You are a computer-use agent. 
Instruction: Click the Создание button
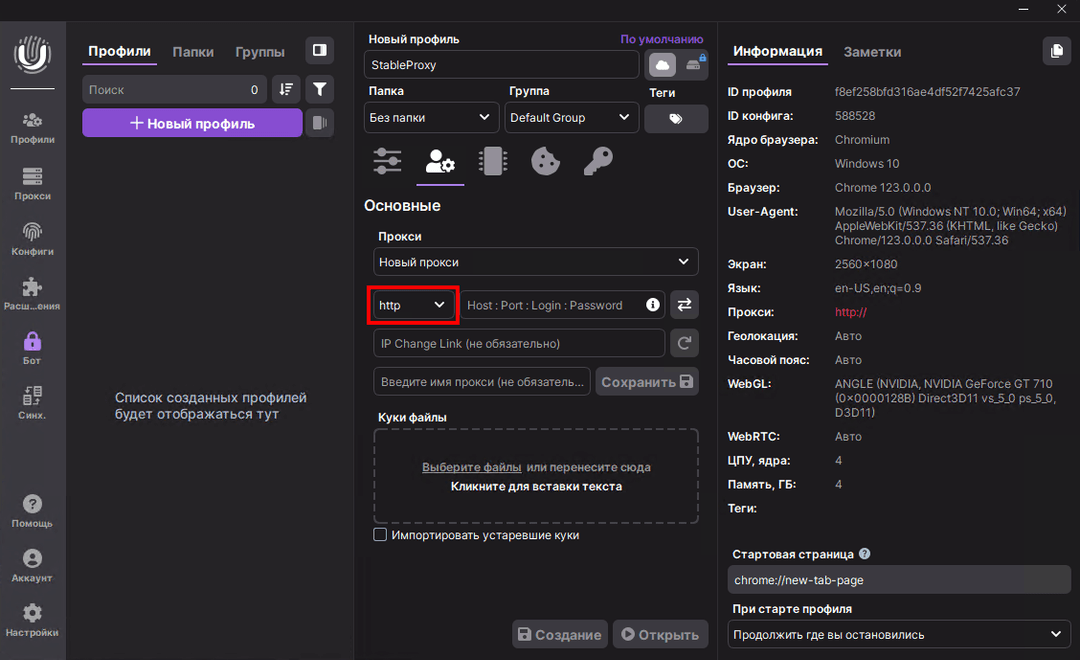(x=559, y=634)
